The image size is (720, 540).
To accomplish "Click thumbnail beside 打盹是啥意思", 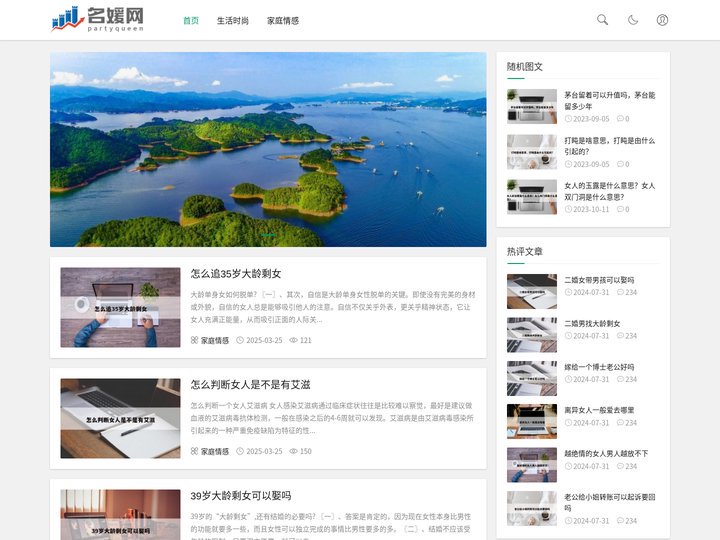I will tap(532, 152).
